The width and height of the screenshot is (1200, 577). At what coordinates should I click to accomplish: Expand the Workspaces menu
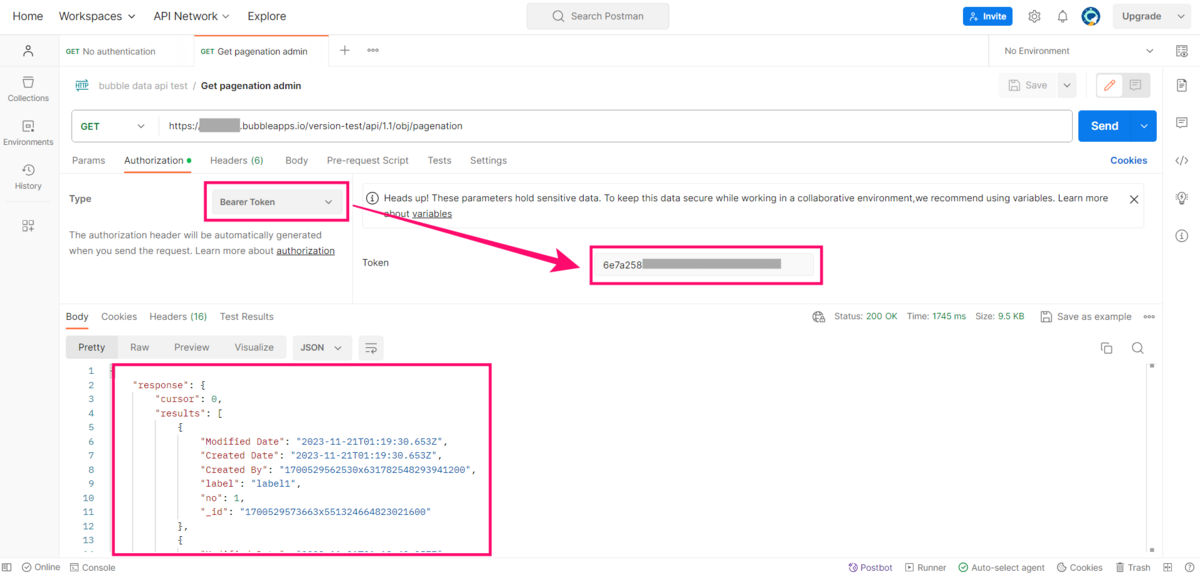coord(97,16)
